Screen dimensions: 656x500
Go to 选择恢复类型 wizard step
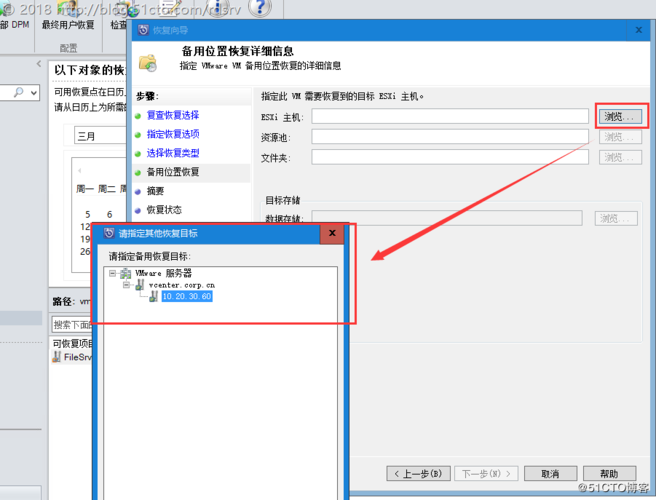(x=172, y=153)
